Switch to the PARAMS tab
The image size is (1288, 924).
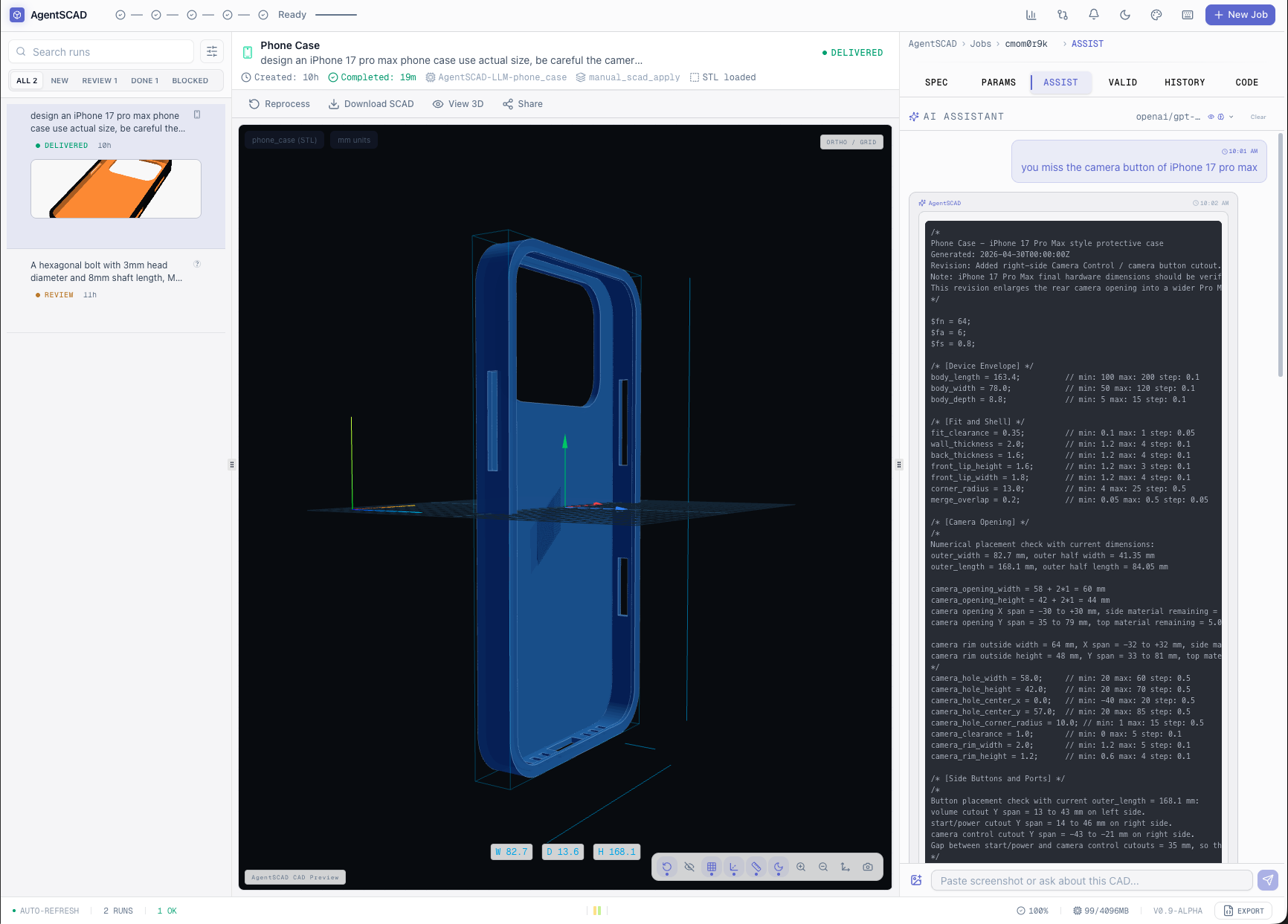tap(998, 83)
